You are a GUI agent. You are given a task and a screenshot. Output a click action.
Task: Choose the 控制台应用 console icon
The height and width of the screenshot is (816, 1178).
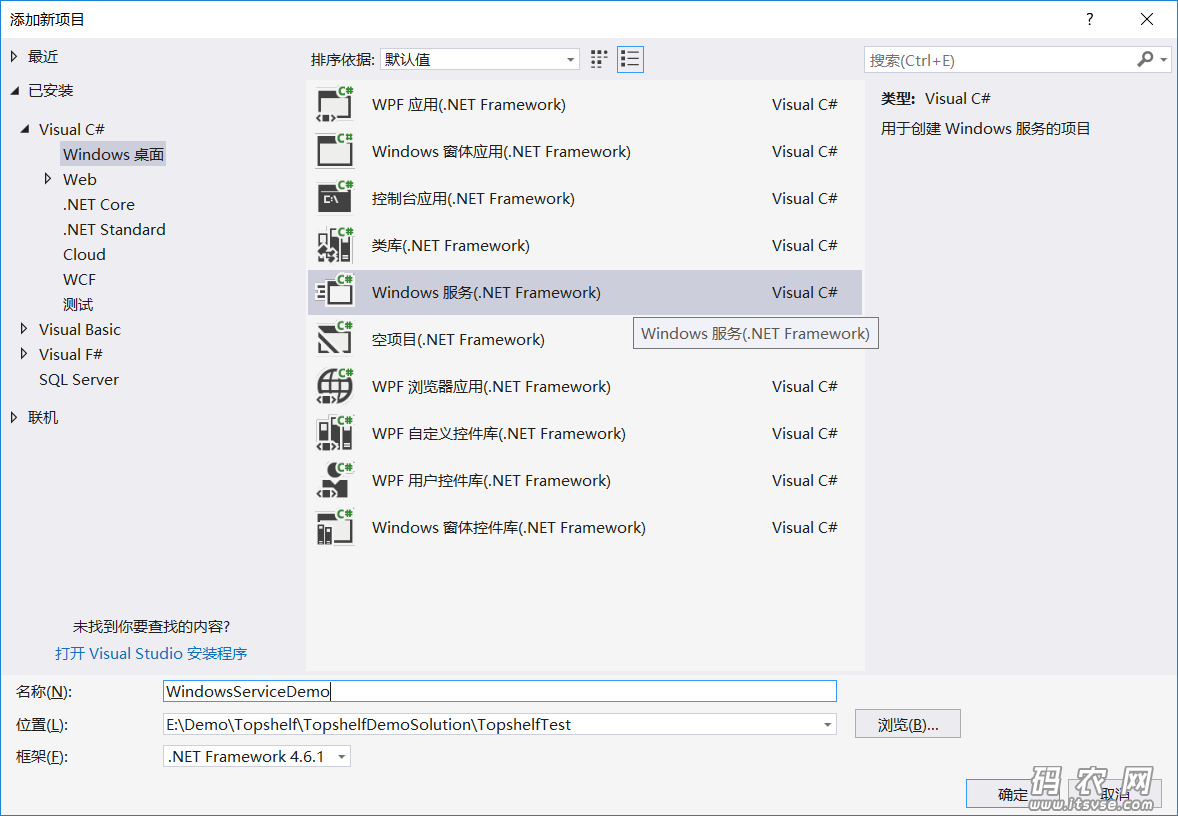[x=335, y=198]
